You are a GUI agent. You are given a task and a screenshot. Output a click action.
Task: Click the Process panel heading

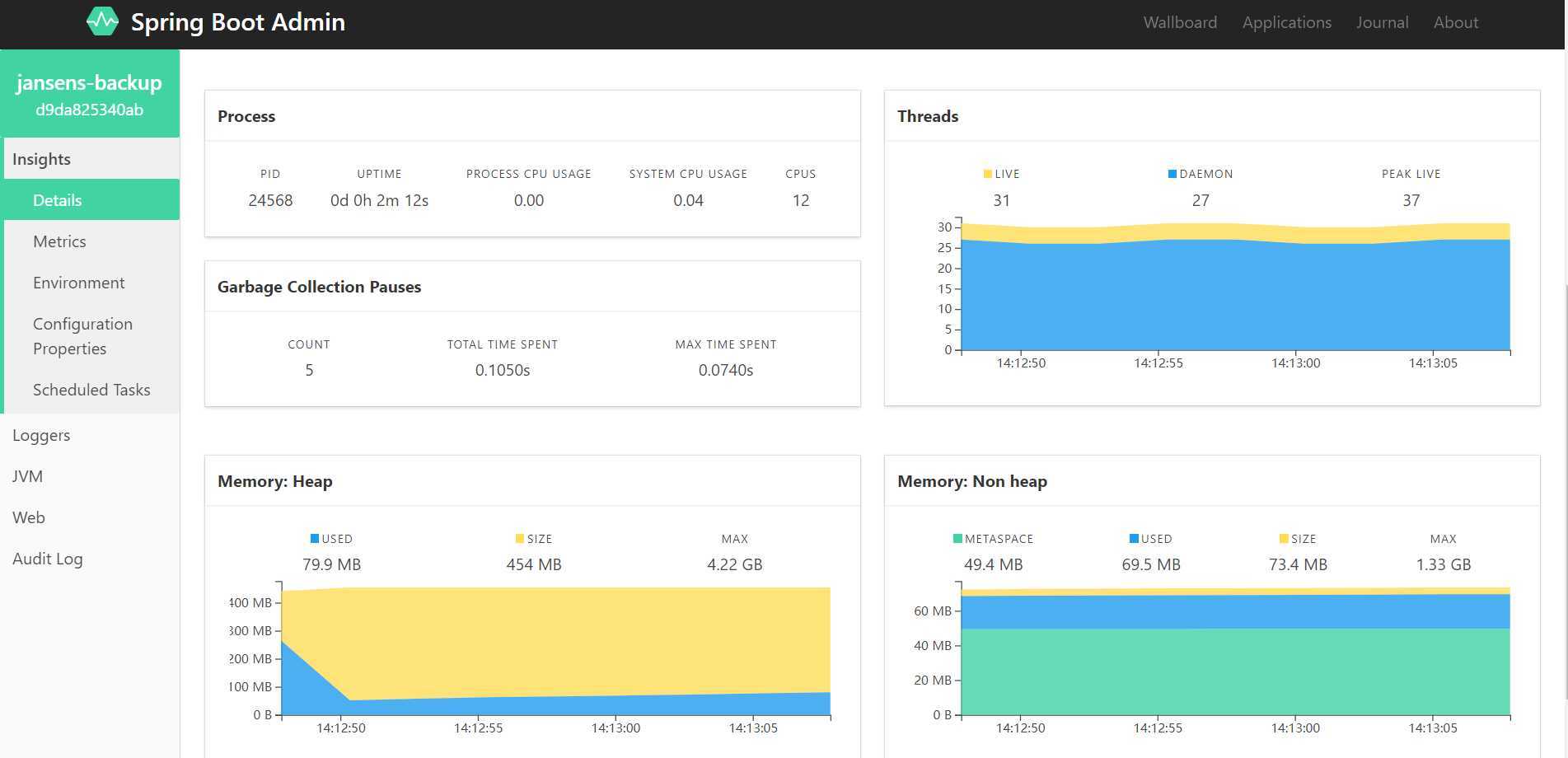[246, 116]
